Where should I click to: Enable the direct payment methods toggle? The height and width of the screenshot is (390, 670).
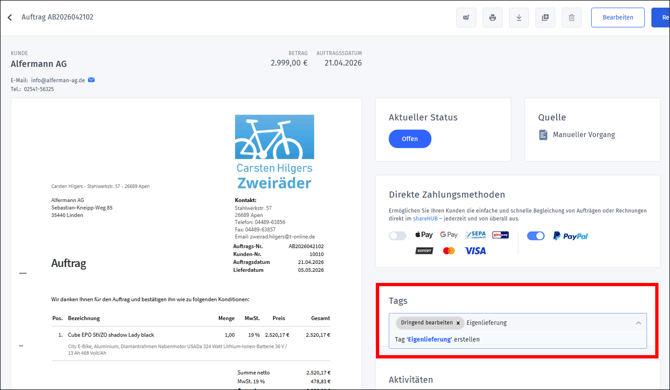coord(397,236)
